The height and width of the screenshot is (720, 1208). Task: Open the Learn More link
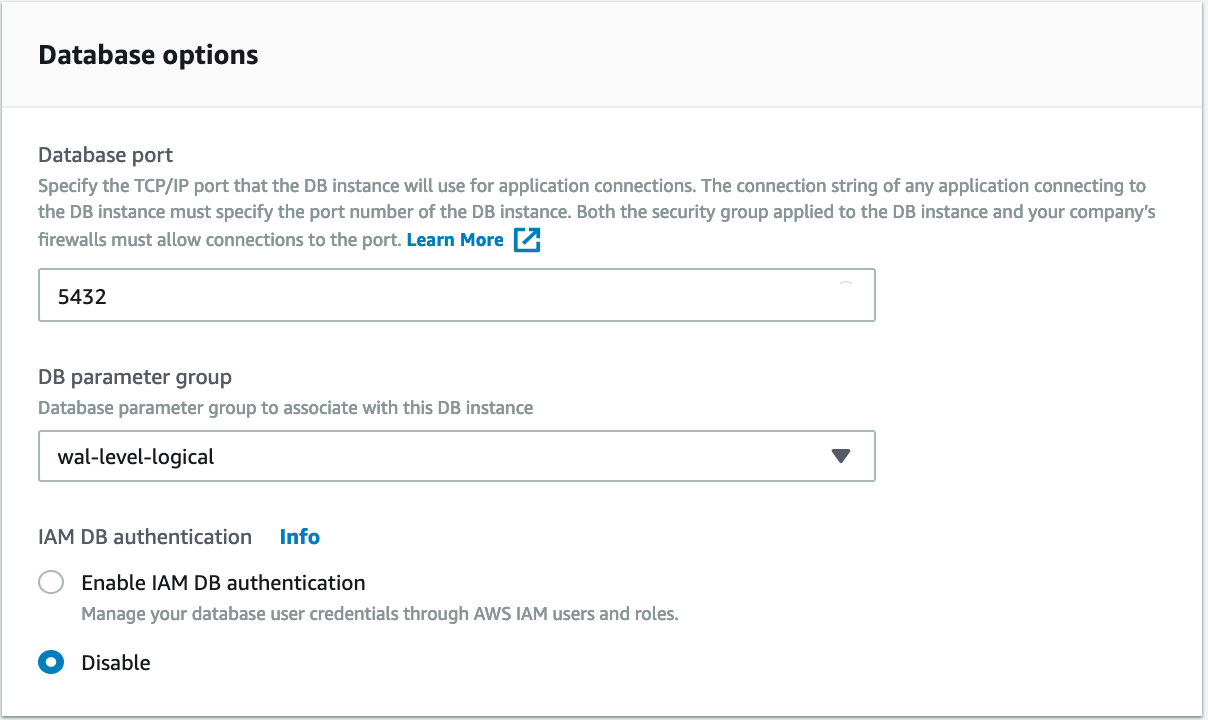click(455, 240)
